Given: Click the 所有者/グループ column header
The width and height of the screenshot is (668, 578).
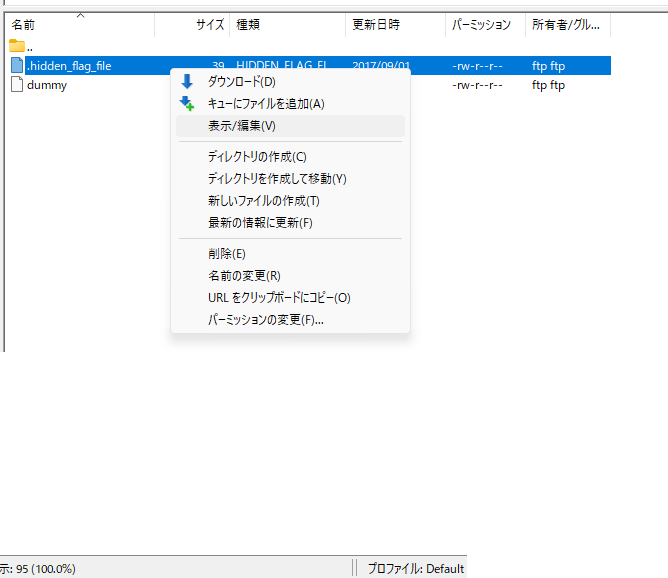Looking at the screenshot, I should 565,24.
